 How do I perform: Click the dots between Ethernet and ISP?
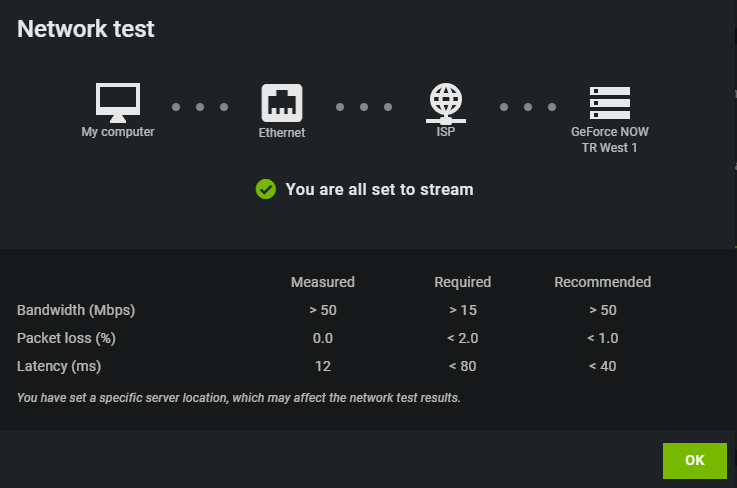pos(364,107)
